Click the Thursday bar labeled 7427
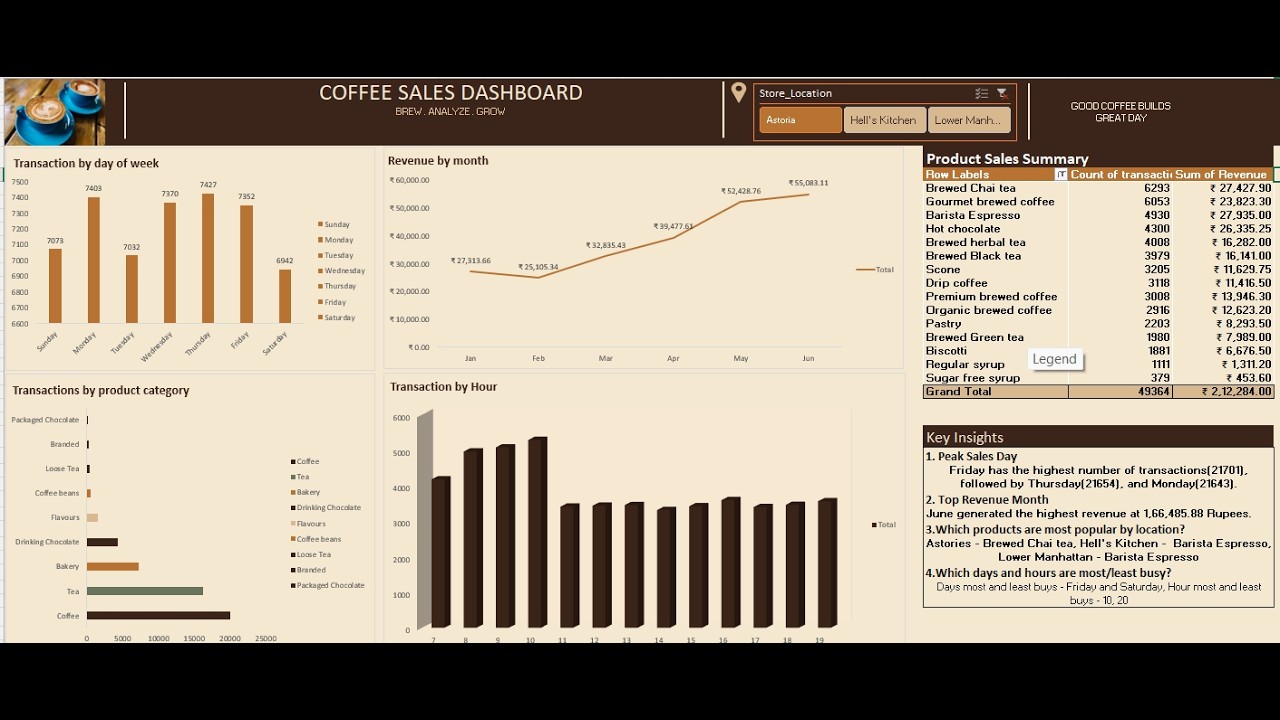Screen dimensions: 1280x720 point(208,258)
